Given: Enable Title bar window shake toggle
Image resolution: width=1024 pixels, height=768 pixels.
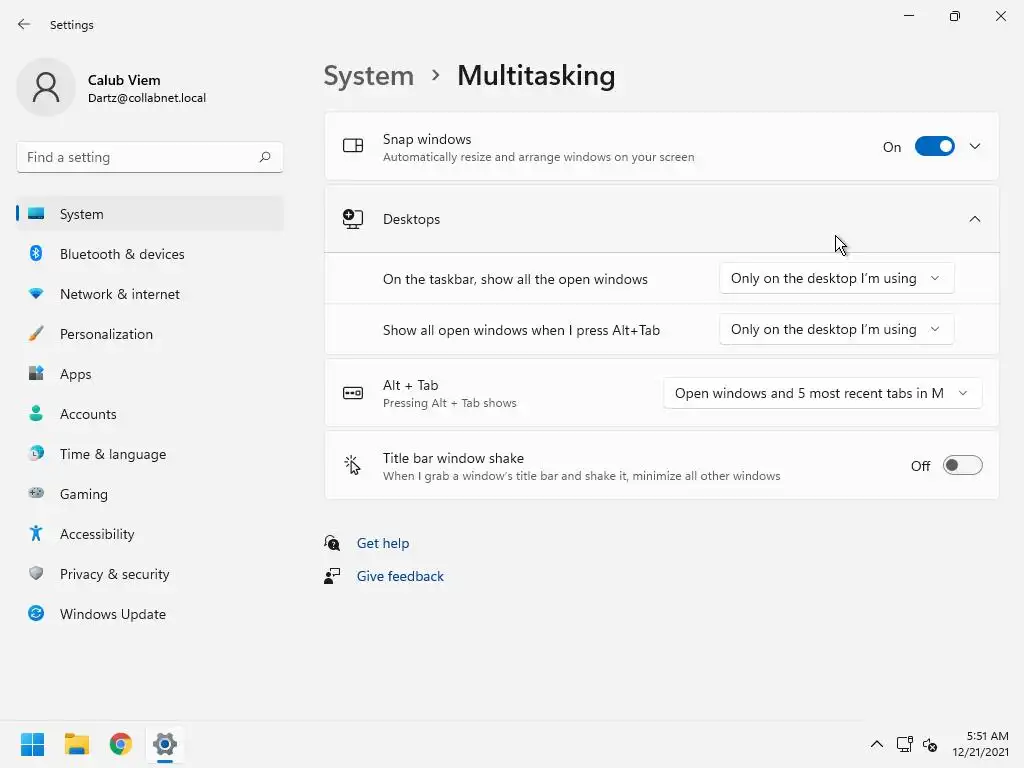Looking at the screenshot, I should click(963, 465).
